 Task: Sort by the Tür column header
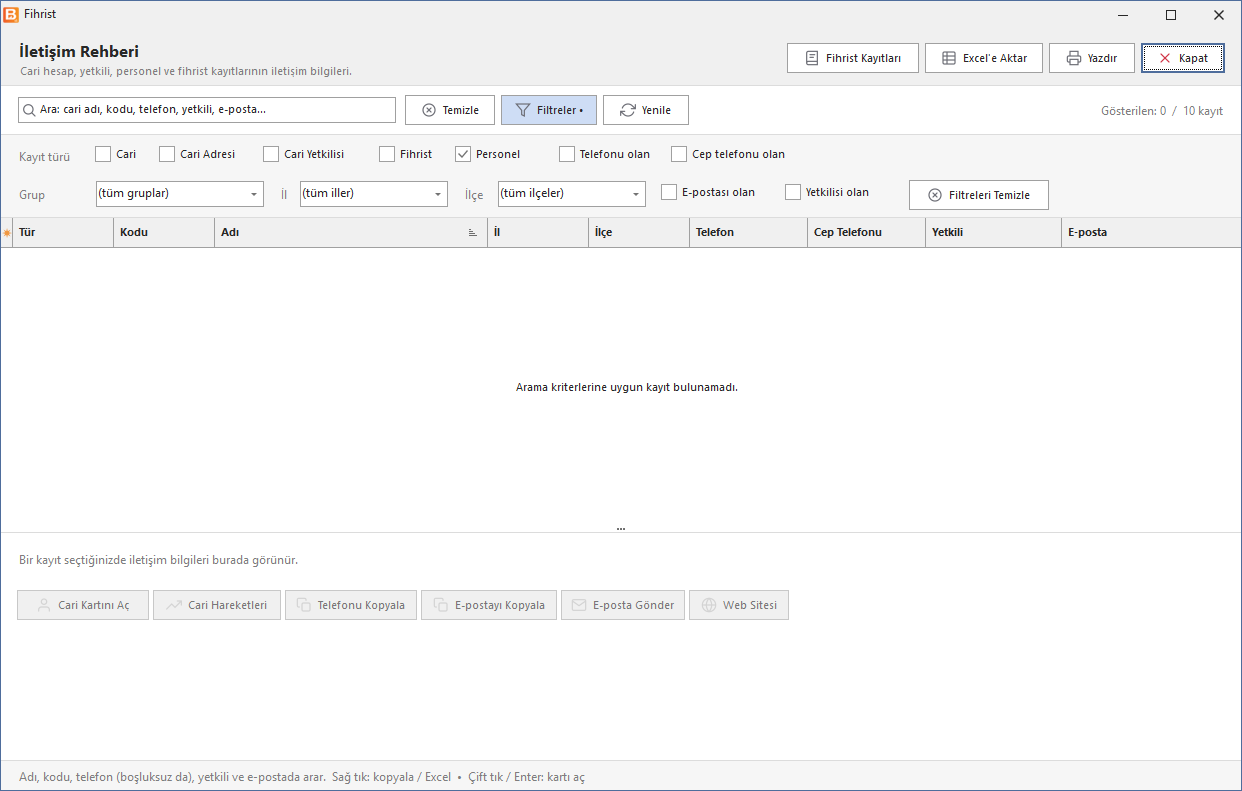[64, 232]
